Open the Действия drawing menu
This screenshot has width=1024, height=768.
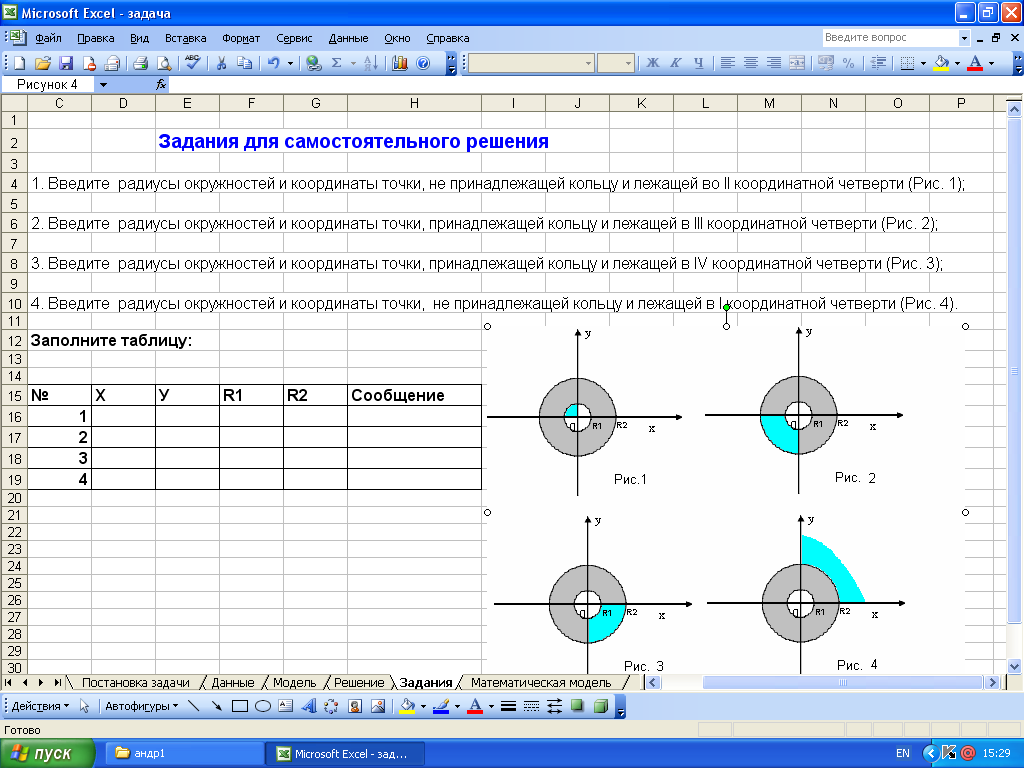point(40,706)
